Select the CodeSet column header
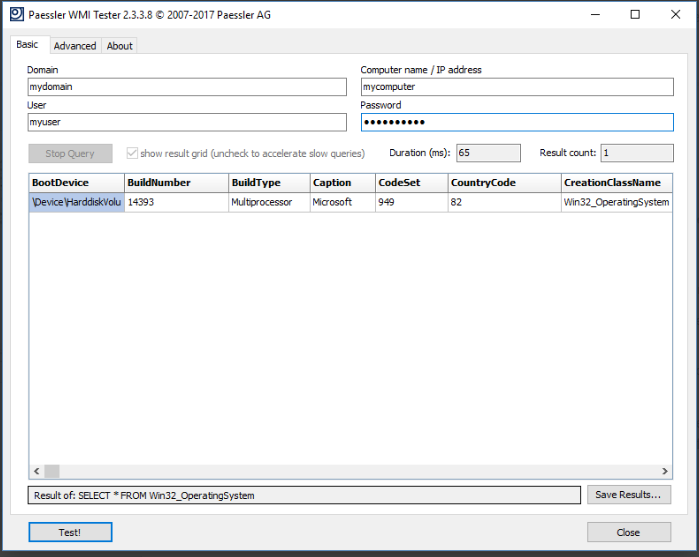Screen dimensions: 699x557 point(412,183)
